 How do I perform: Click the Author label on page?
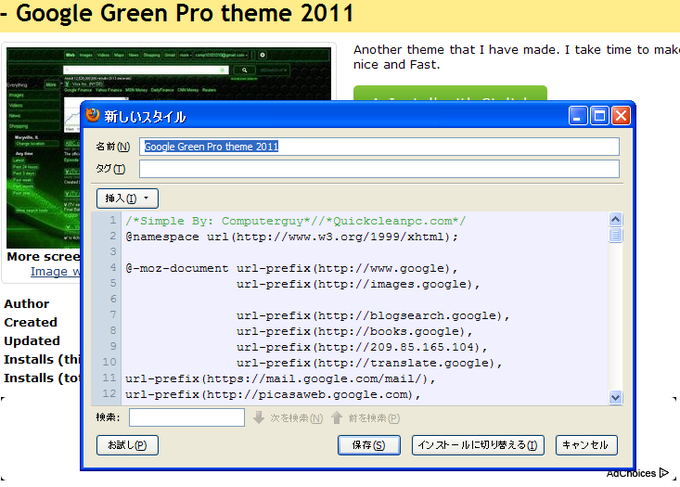coord(26,304)
